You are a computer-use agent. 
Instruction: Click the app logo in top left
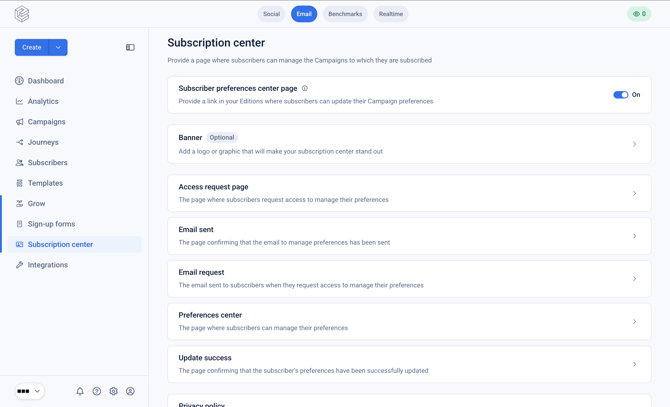click(x=22, y=14)
